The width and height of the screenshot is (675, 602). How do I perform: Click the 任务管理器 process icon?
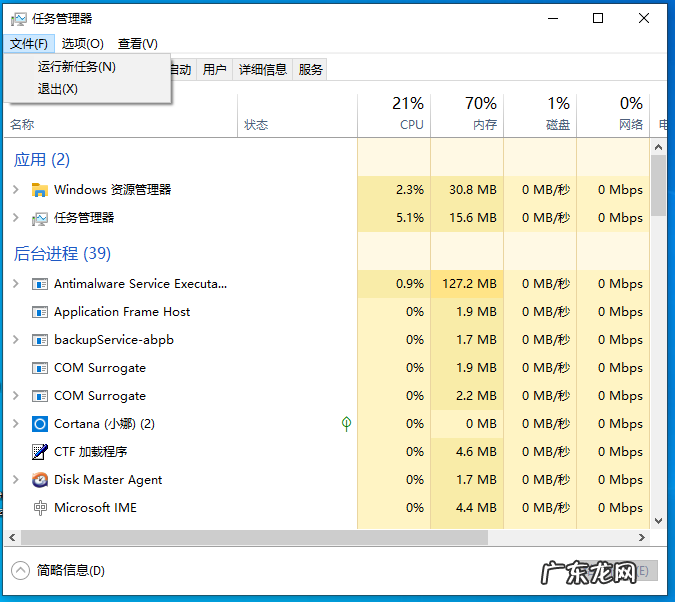(40, 218)
